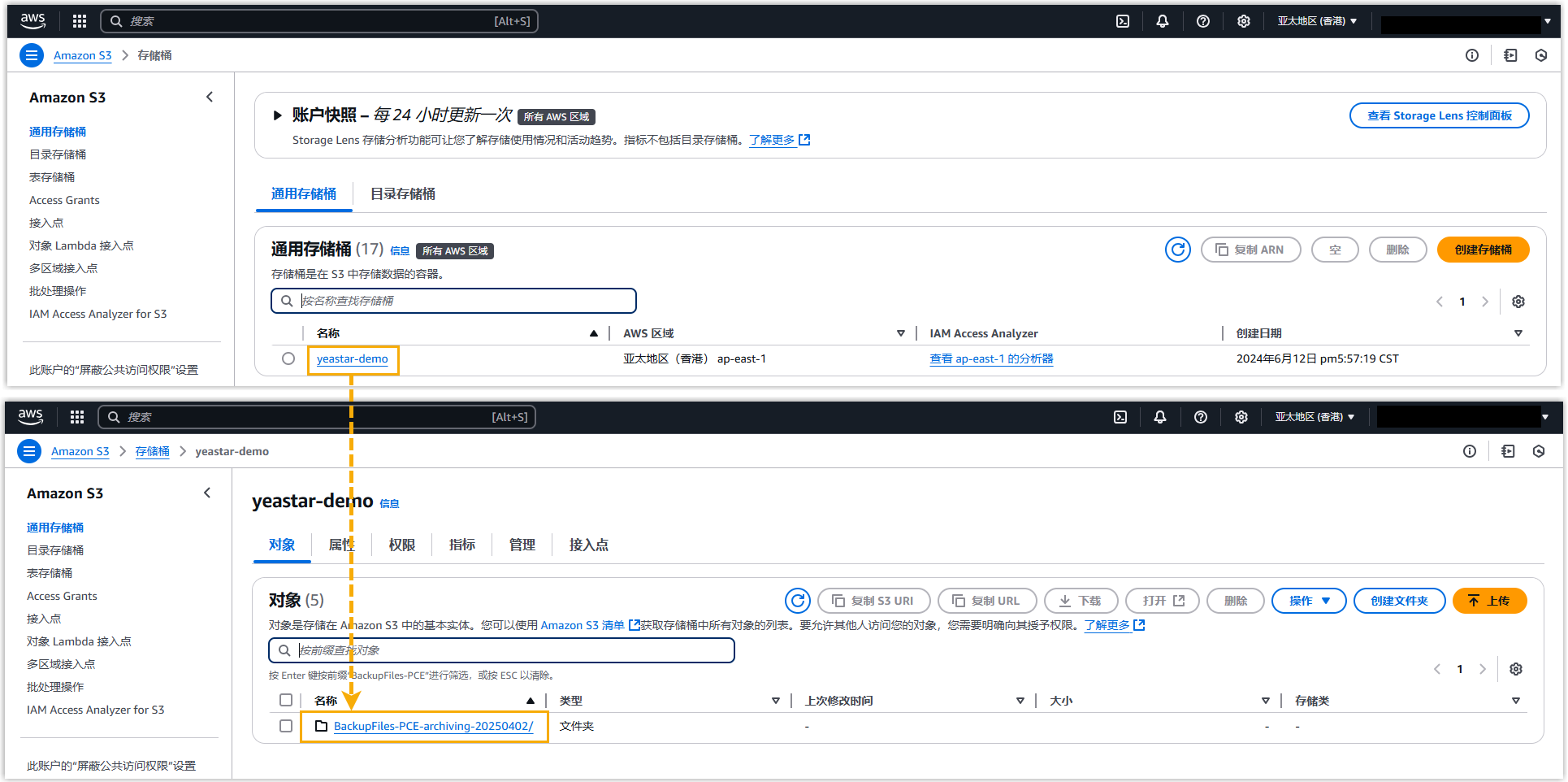Switch to the 目录存储桶 tab
The width and height of the screenshot is (1568, 782).
point(402,194)
